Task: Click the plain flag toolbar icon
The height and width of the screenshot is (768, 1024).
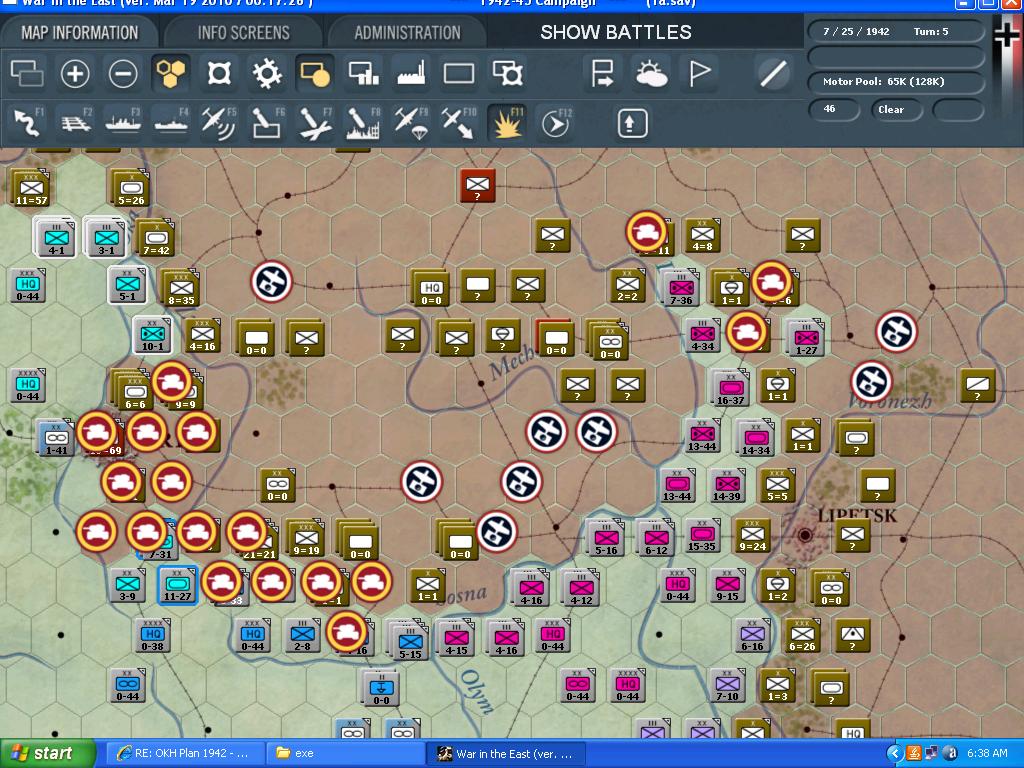Action: coord(699,73)
